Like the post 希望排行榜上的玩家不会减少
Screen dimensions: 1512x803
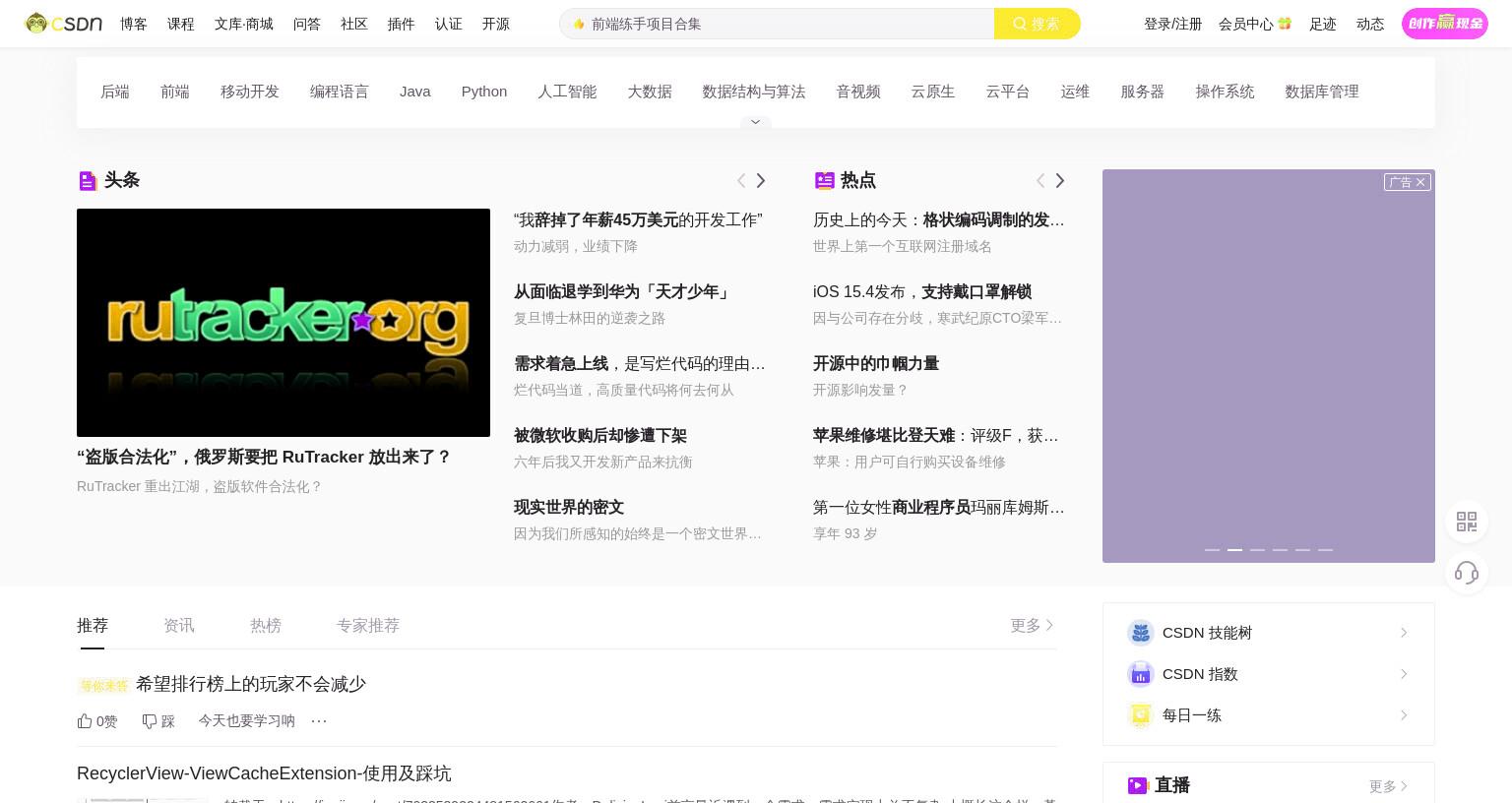point(96,721)
